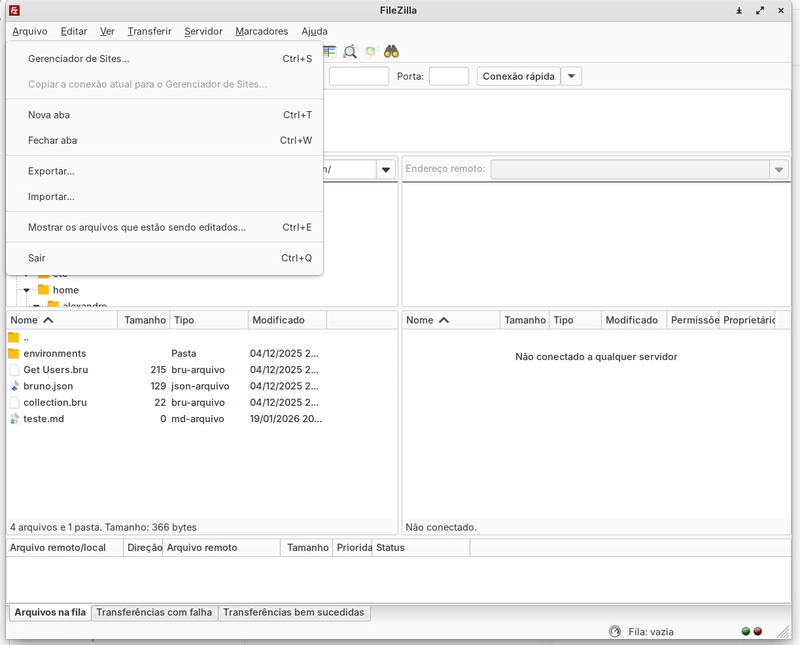800x645 pixels.
Task: Switch to Transferências bem sucedidas tab
Action: tap(294, 612)
